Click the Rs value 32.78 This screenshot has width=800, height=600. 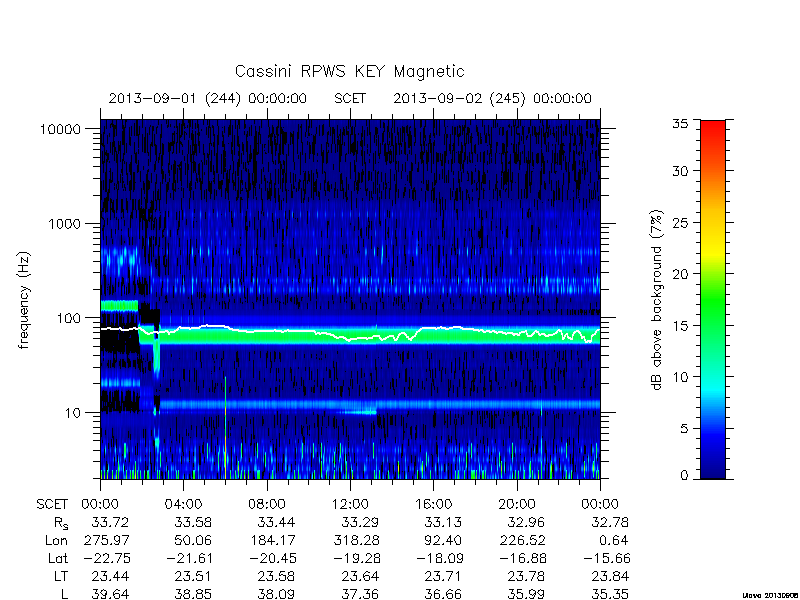tap(610, 522)
